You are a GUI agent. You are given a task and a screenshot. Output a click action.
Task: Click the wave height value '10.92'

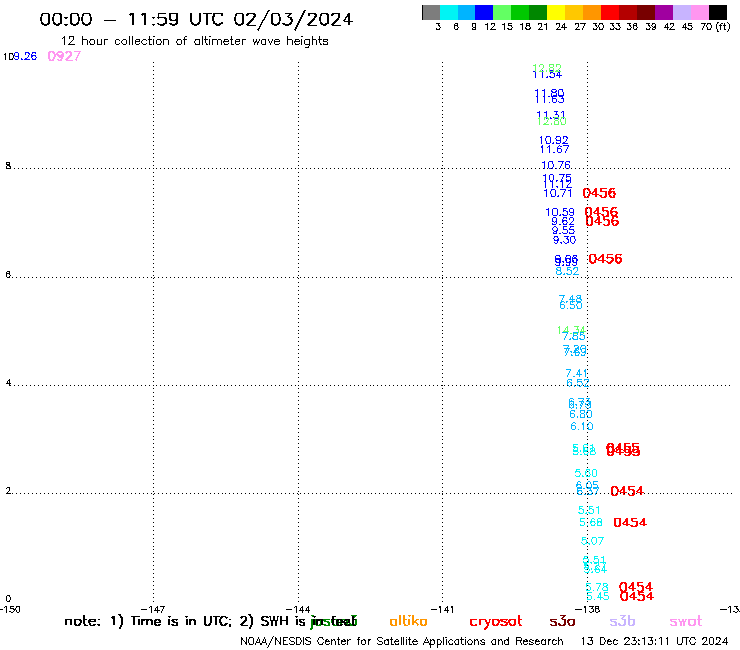554,140
